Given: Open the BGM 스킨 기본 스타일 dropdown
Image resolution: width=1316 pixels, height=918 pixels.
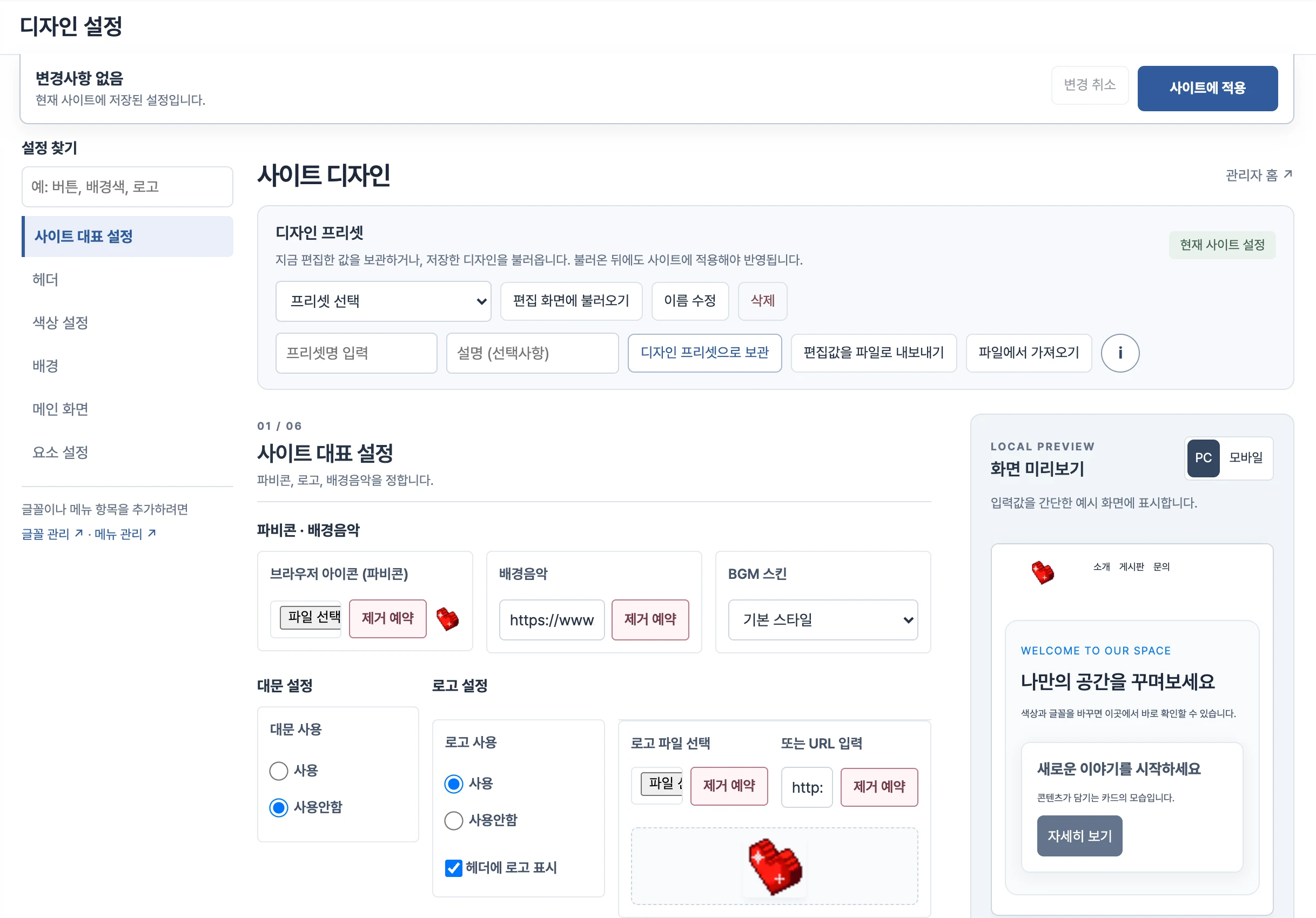Looking at the screenshot, I should point(822,620).
